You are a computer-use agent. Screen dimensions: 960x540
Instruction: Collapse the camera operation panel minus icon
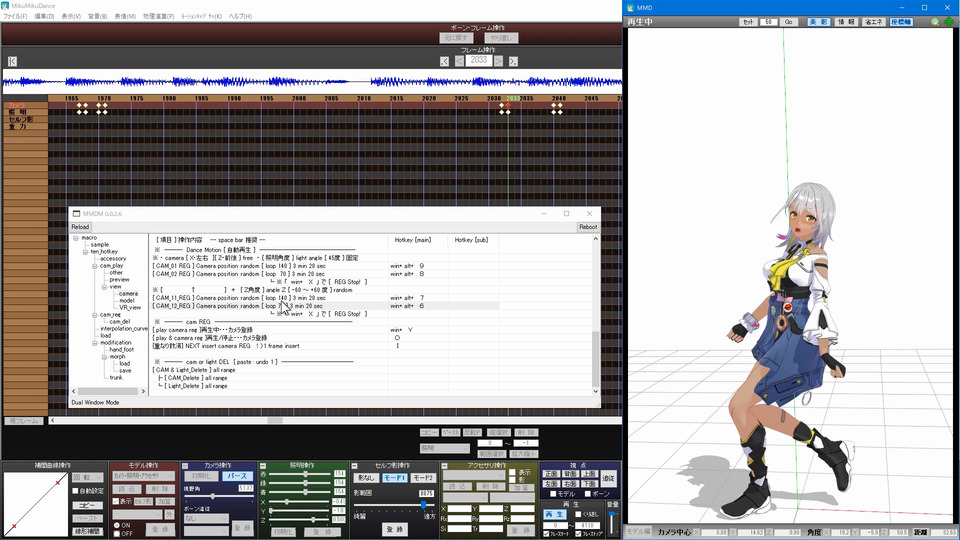click(186, 466)
